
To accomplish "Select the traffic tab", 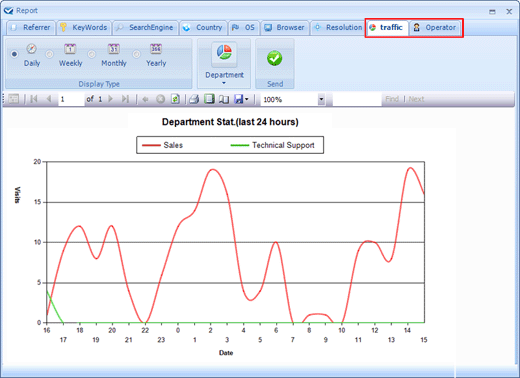I will (387, 28).
